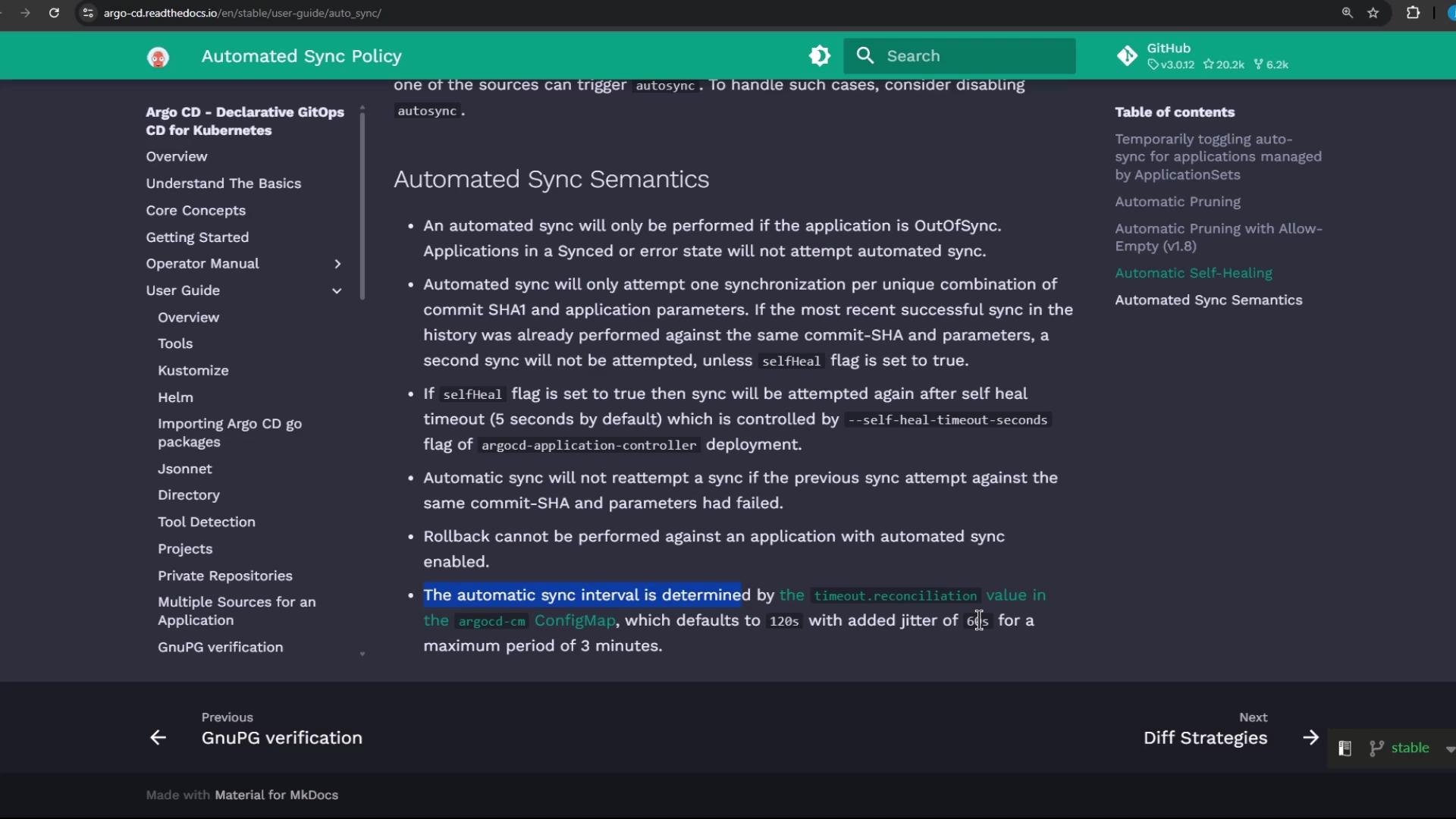Click Automated Sync Policy header title

click(x=301, y=57)
